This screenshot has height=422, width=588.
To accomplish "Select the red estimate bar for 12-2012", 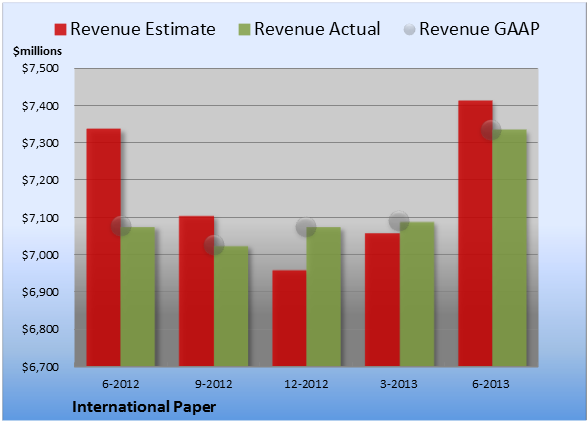I will click(x=290, y=318).
